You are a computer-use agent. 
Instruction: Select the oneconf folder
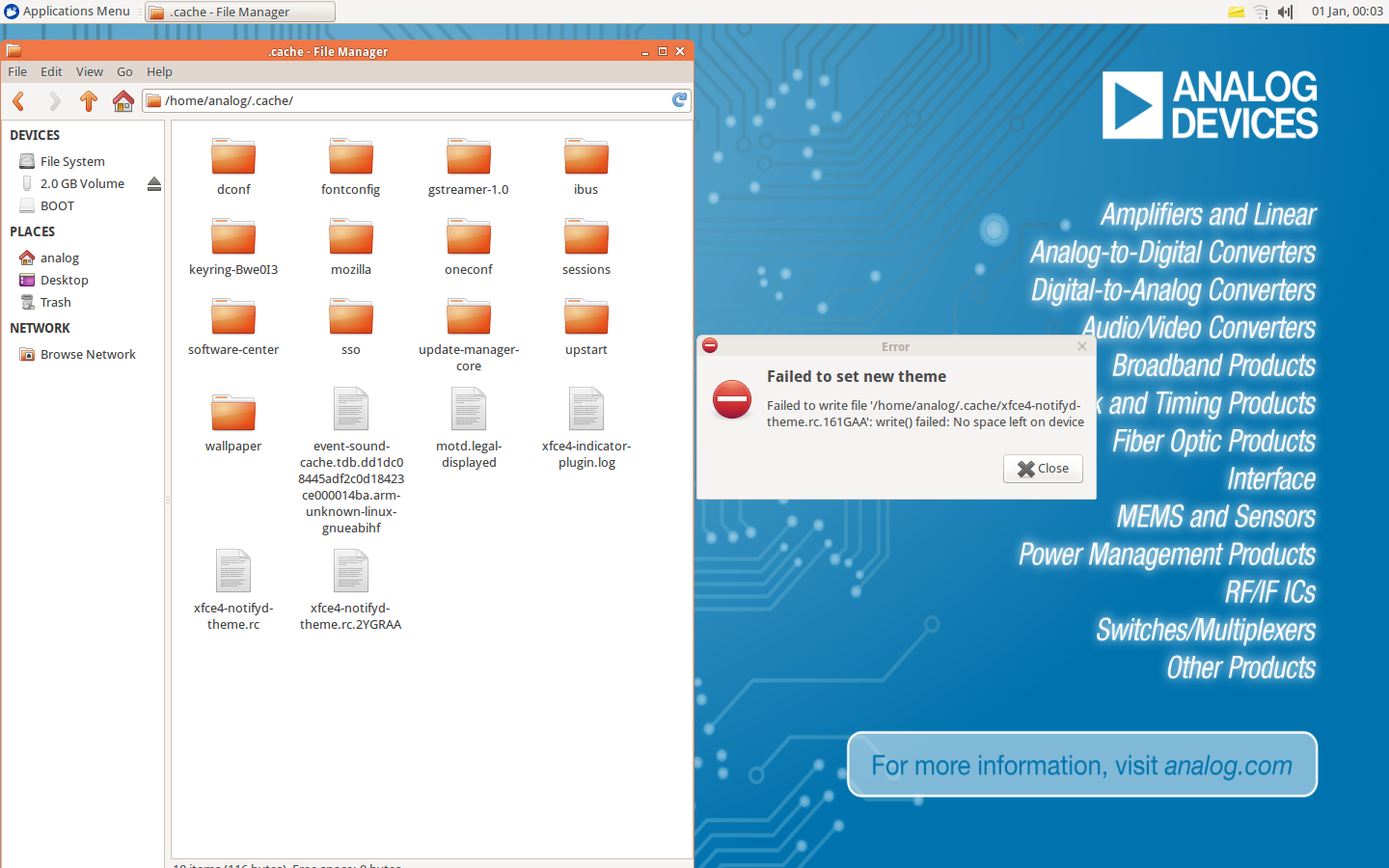pyautogui.click(x=469, y=246)
